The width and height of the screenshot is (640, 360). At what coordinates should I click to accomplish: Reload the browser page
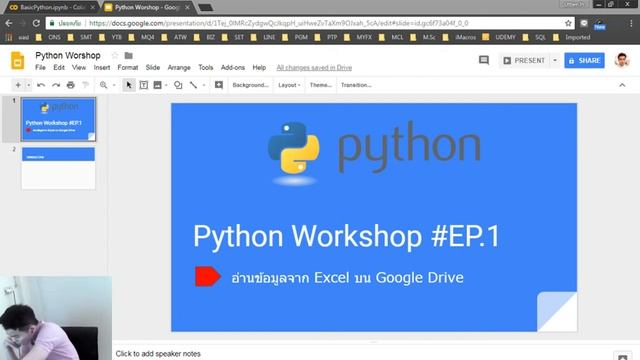click(36, 23)
